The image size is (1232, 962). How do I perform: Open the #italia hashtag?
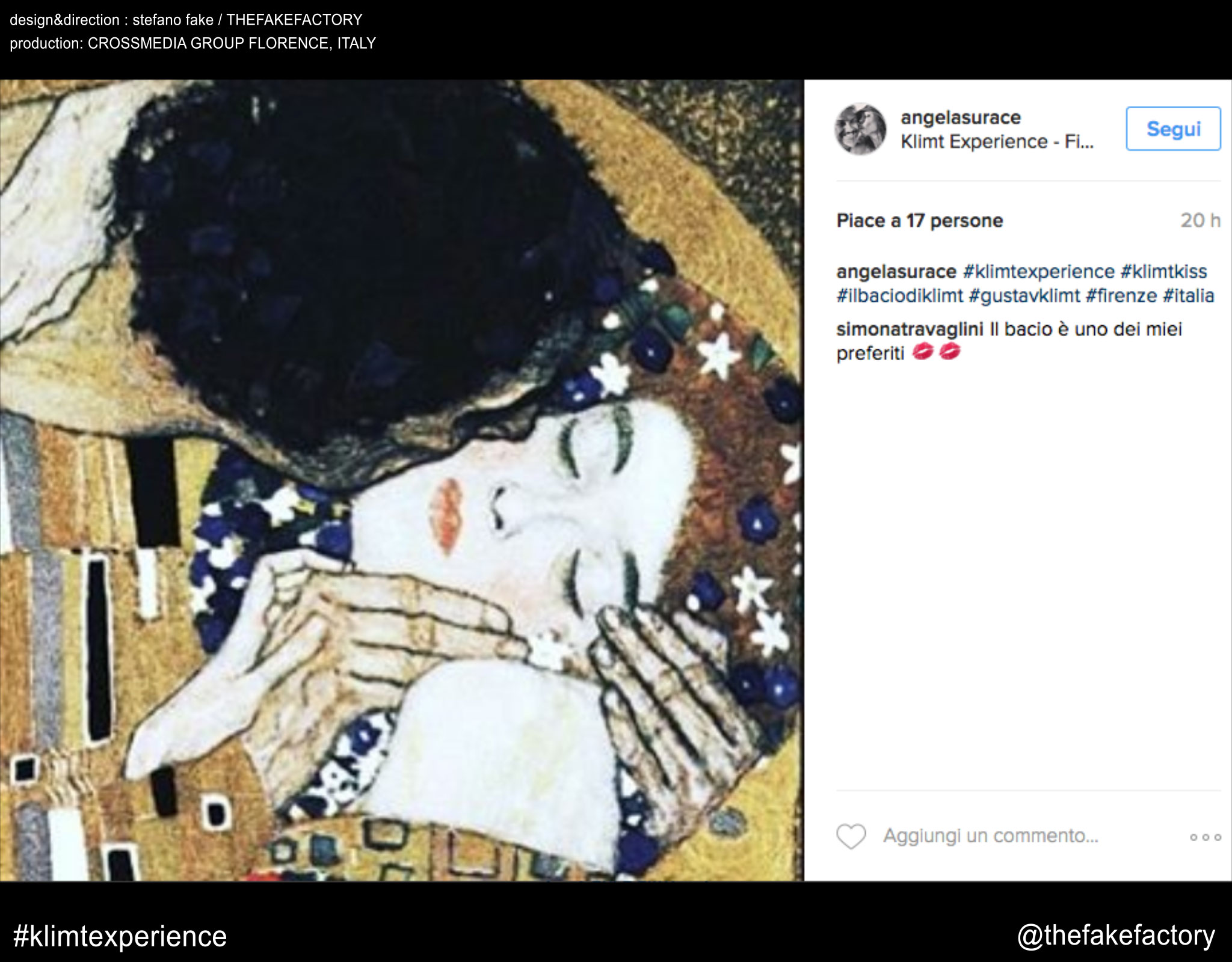(1188, 296)
